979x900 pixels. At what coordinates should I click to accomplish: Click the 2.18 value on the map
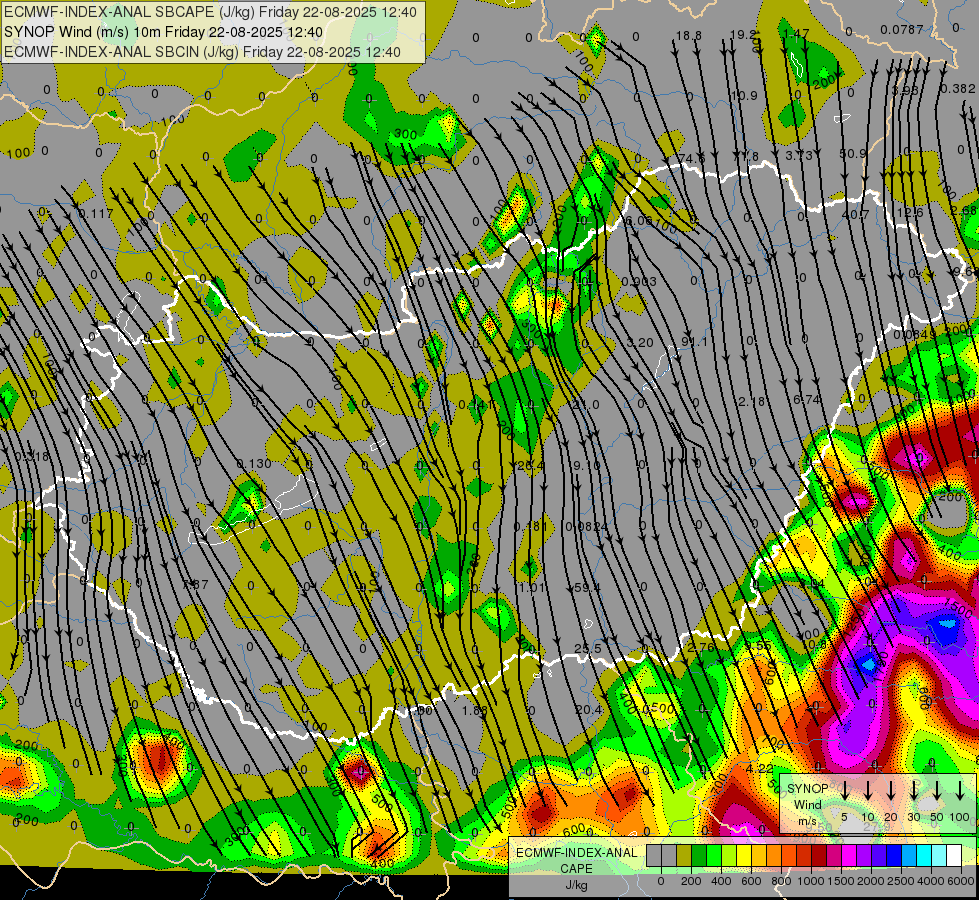pos(751,402)
